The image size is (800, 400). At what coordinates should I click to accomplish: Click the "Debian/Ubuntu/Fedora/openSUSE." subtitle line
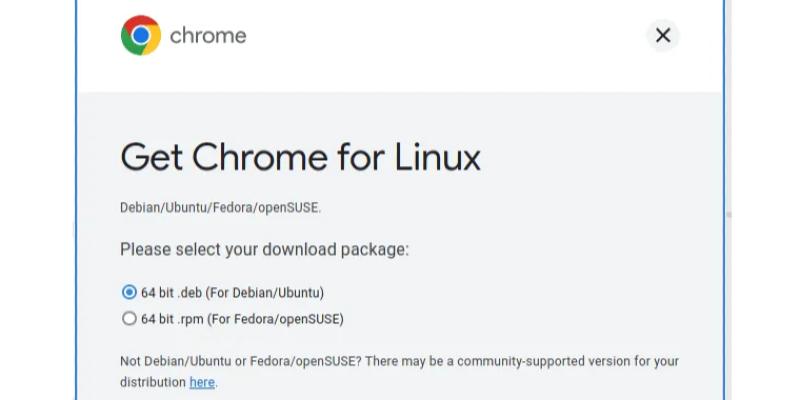tap(220, 208)
